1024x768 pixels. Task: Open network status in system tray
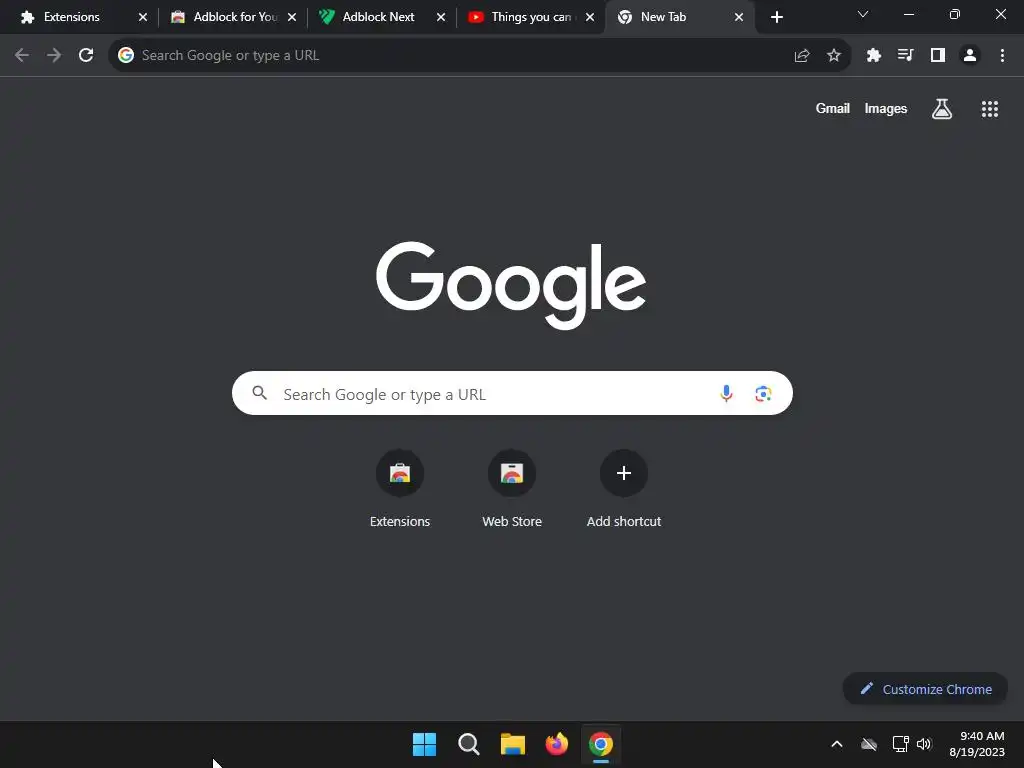[900, 744]
